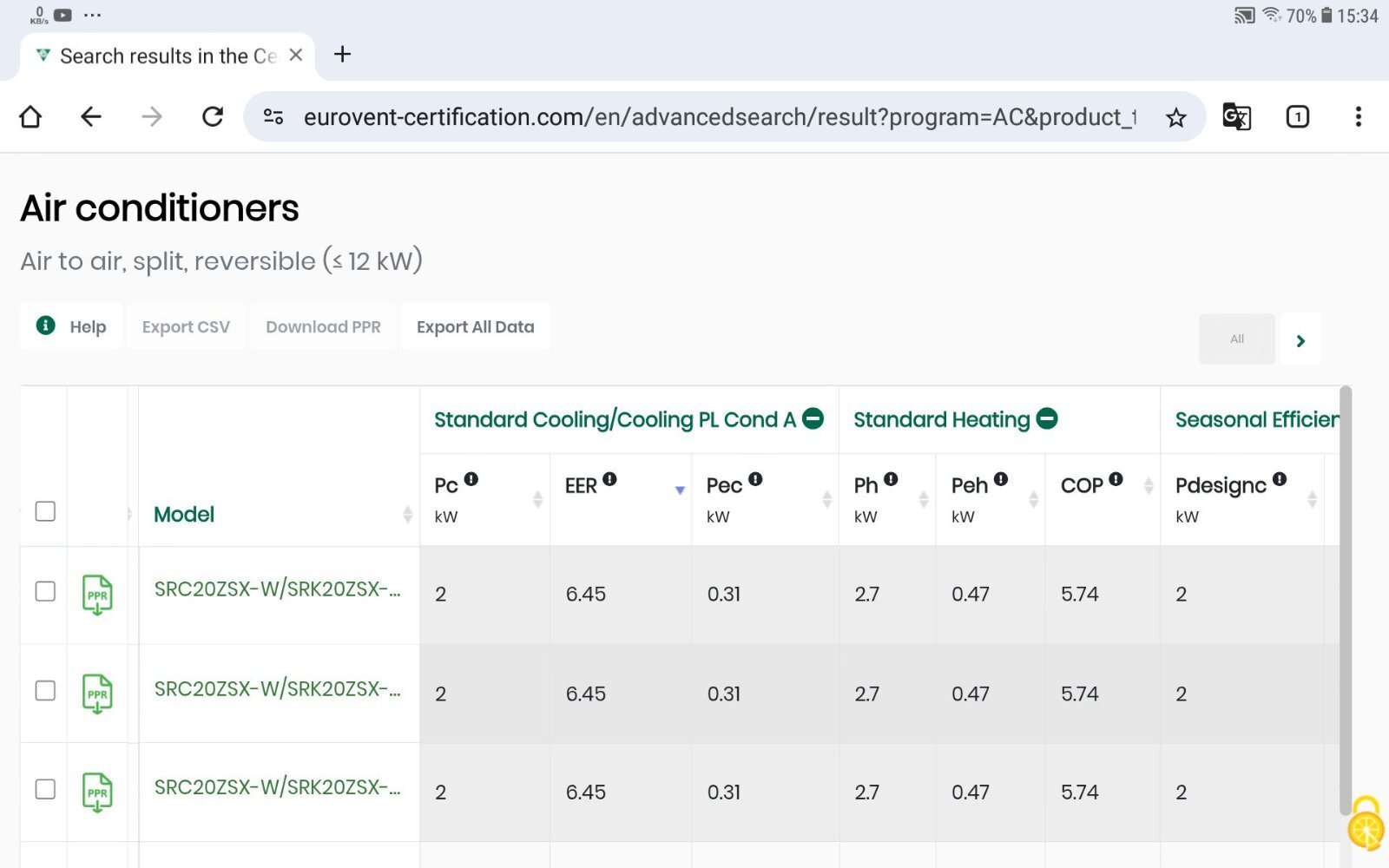The height and width of the screenshot is (868, 1389).
Task: Bookmark this page with star icon
Action: point(1175,117)
